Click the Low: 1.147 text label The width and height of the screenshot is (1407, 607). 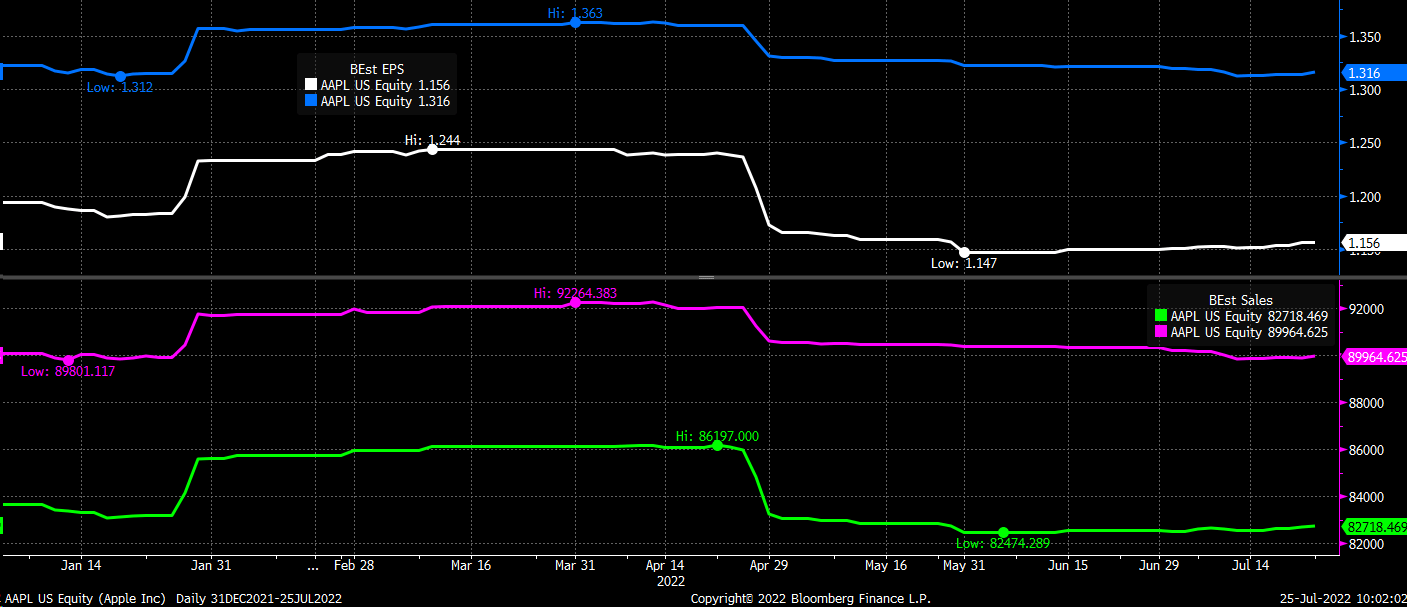coord(964,264)
